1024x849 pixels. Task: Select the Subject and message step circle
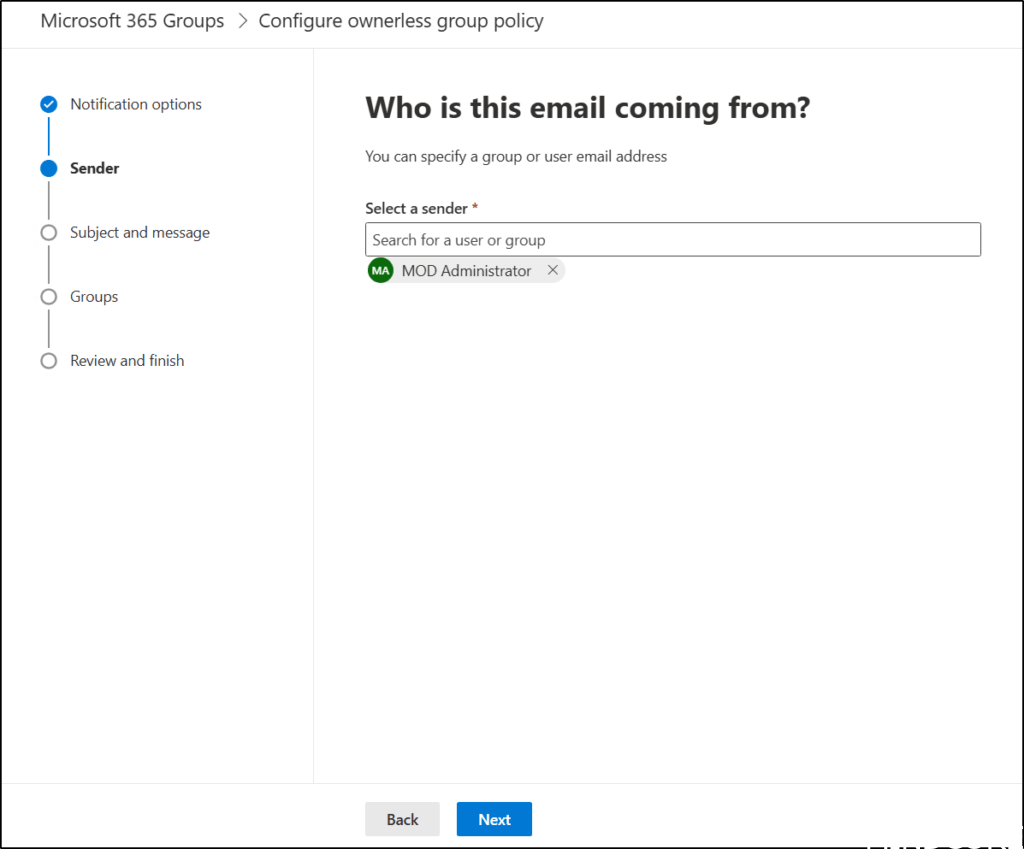(x=48, y=233)
